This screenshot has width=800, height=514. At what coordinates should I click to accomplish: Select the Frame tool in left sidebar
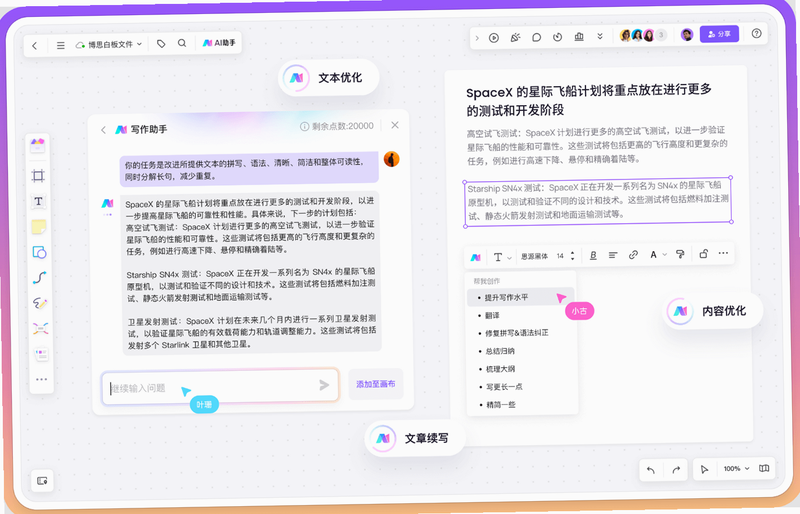pyautogui.click(x=38, y=176)
